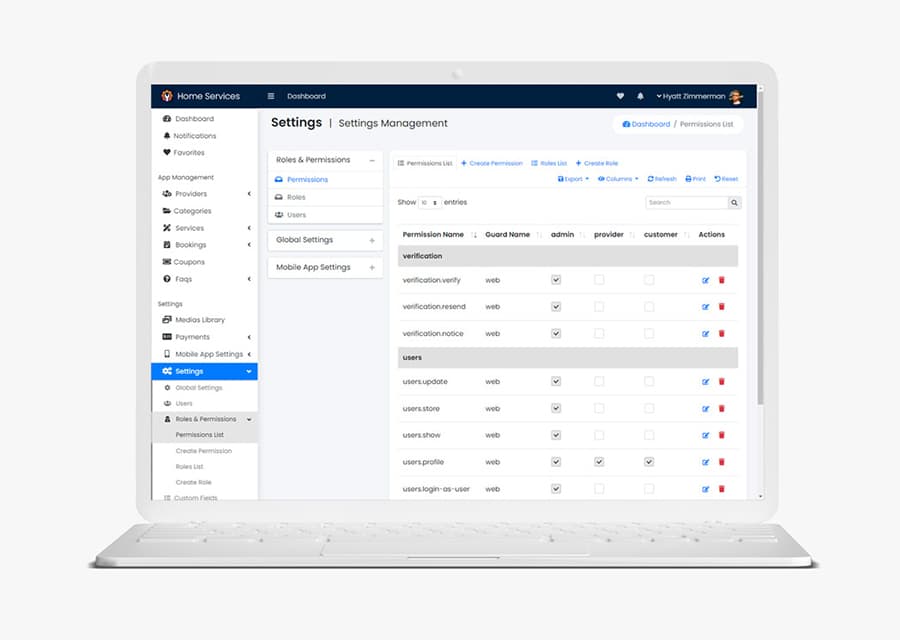
Task: Delete the users.profile permission
Action: pyautogui.click(x=722, y=462)
